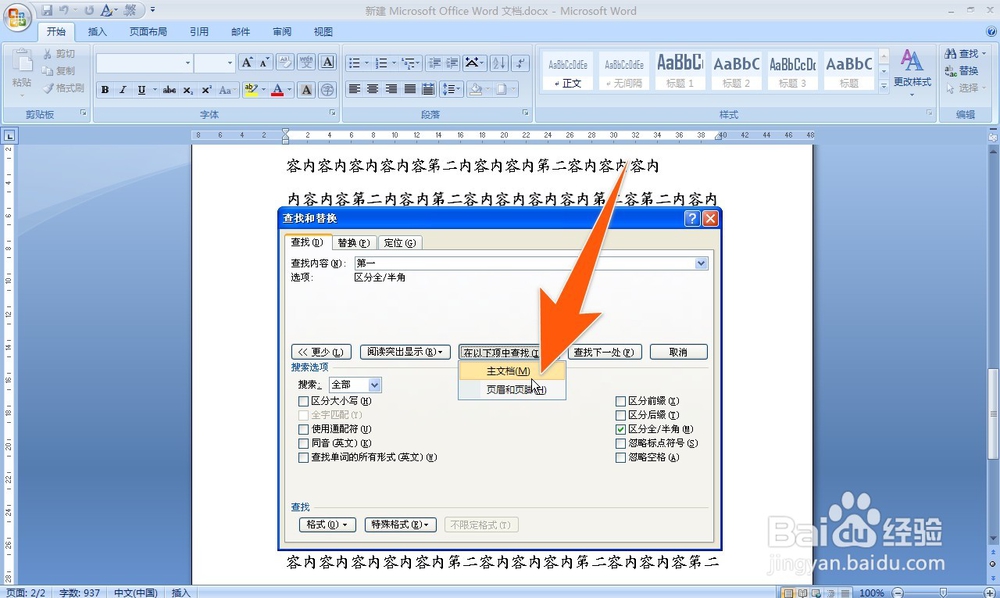Uncheck 区分全/半角 checkbox
The image size is (1000, 598).
621,430
